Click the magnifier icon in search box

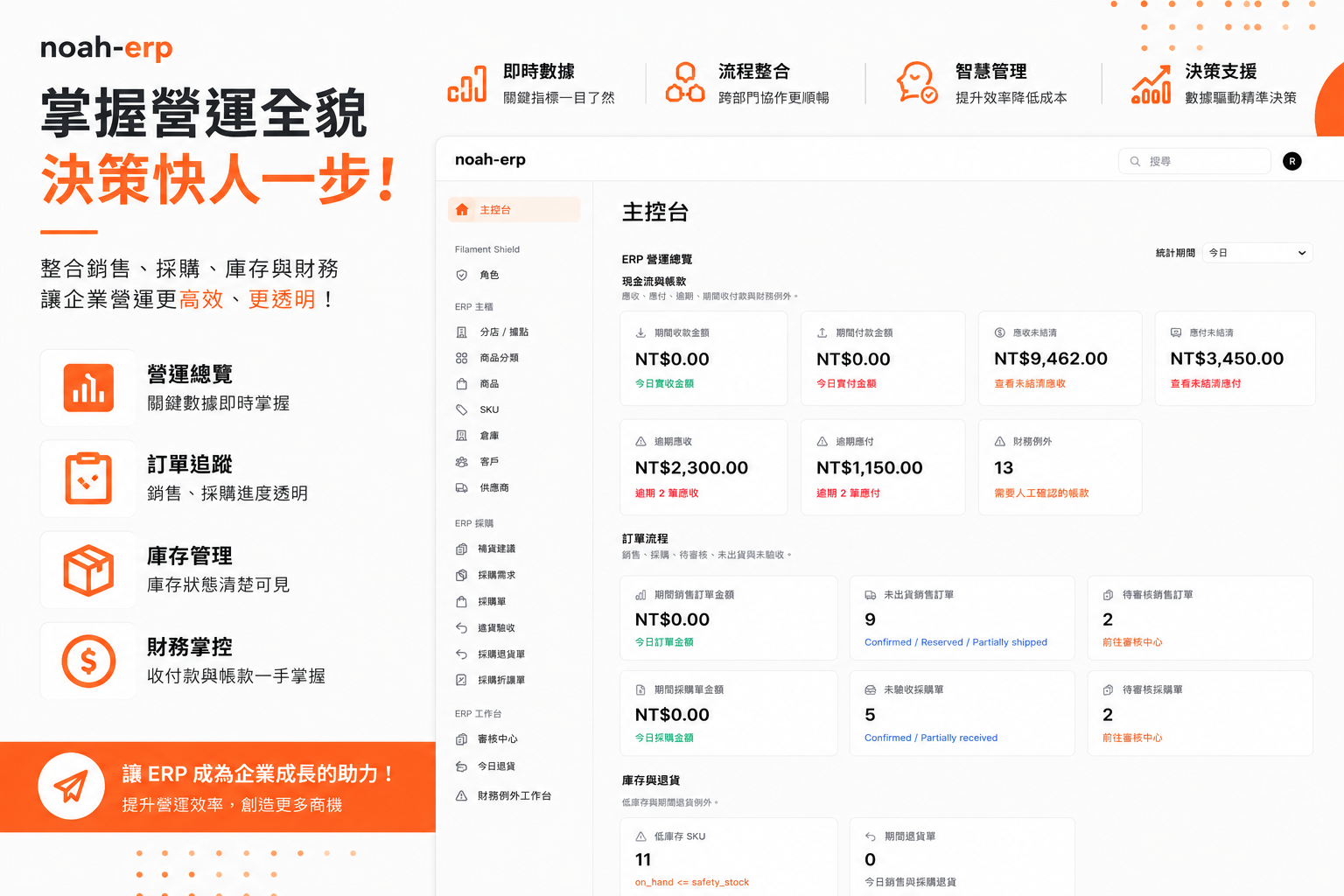1135,161
